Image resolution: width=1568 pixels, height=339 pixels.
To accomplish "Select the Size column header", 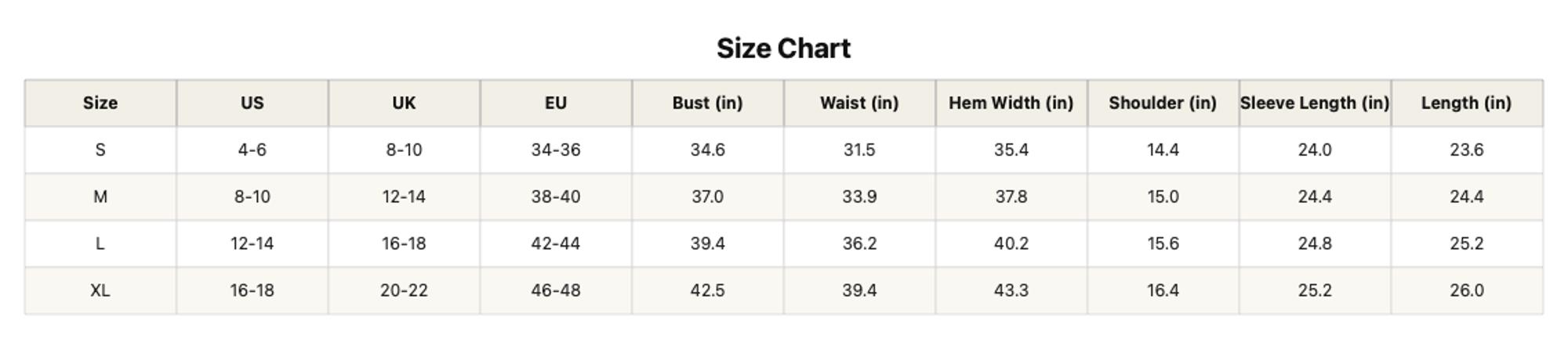I will pos(100,103).
